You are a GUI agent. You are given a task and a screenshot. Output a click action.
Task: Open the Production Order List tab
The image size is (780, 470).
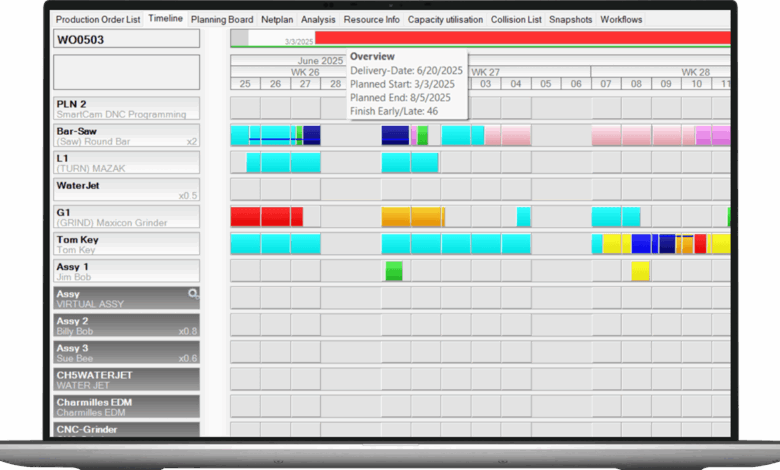pyautogui.click(x=98, y=19)
